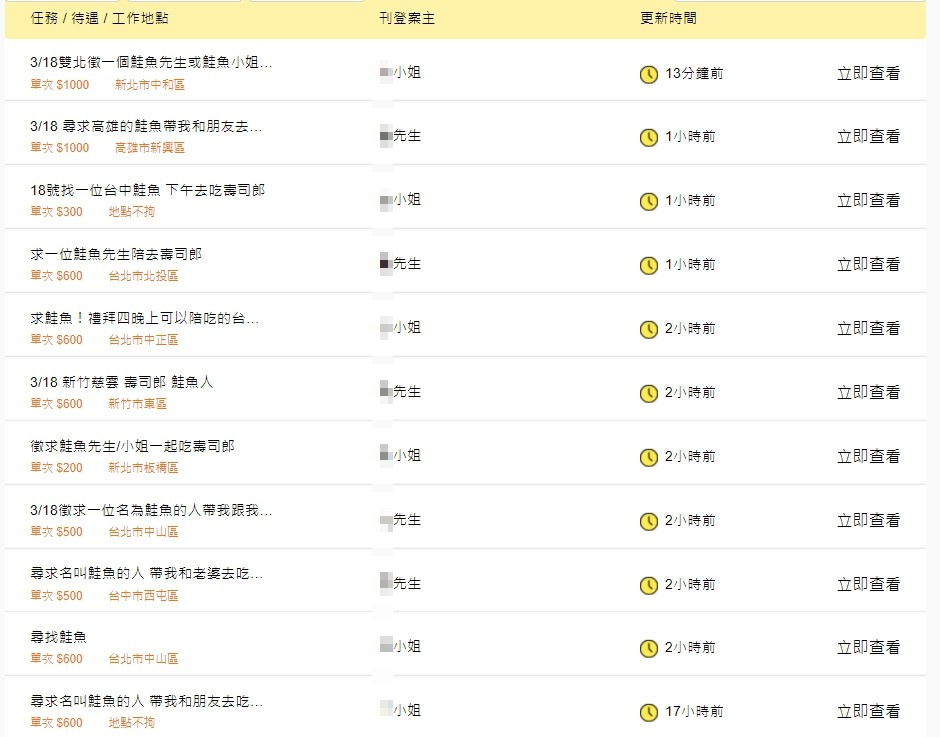This screenshot has height=737, width=940.
Task: Open 立即查看 for the 台中市西屯區 task
Action: (868, 584)
